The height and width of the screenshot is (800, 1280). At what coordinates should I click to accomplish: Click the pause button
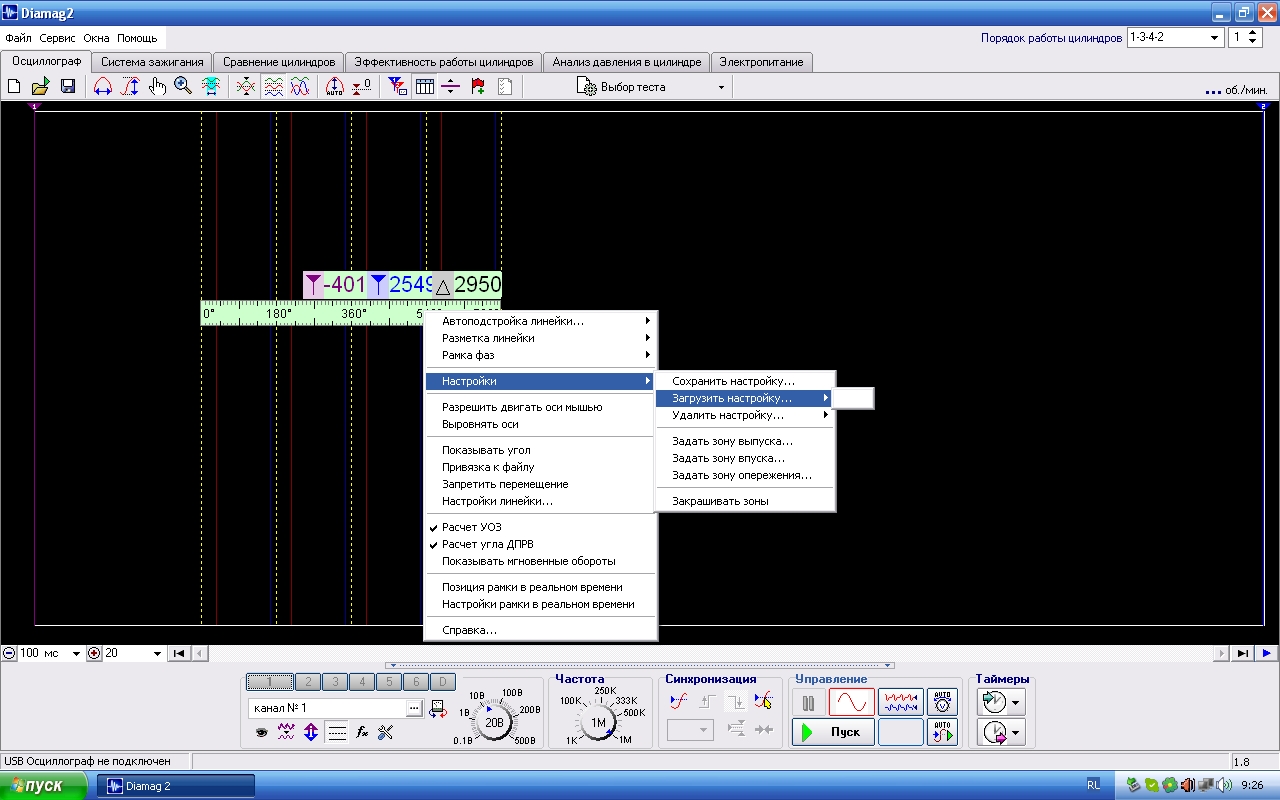[x=809, y=702]
